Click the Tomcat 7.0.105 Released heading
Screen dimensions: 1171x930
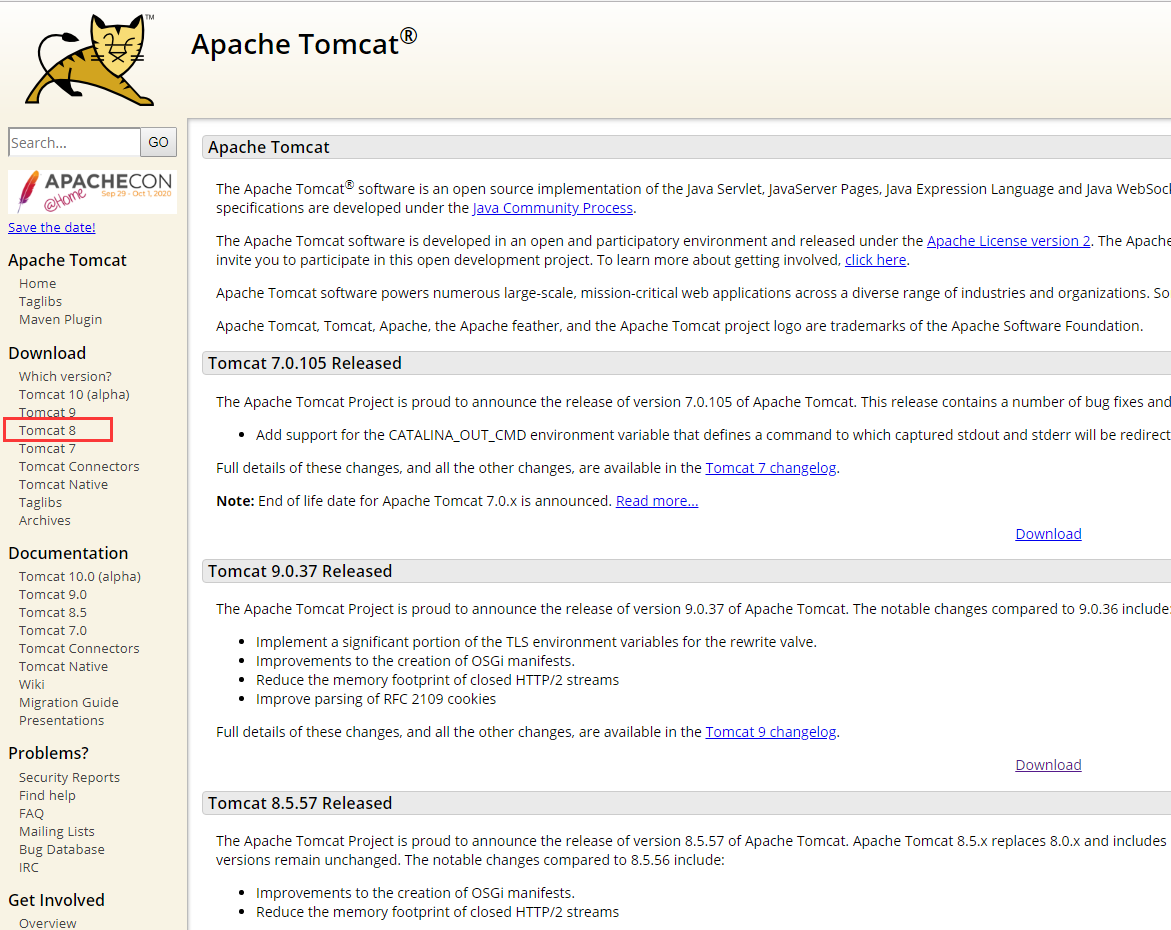click(305, 363)
